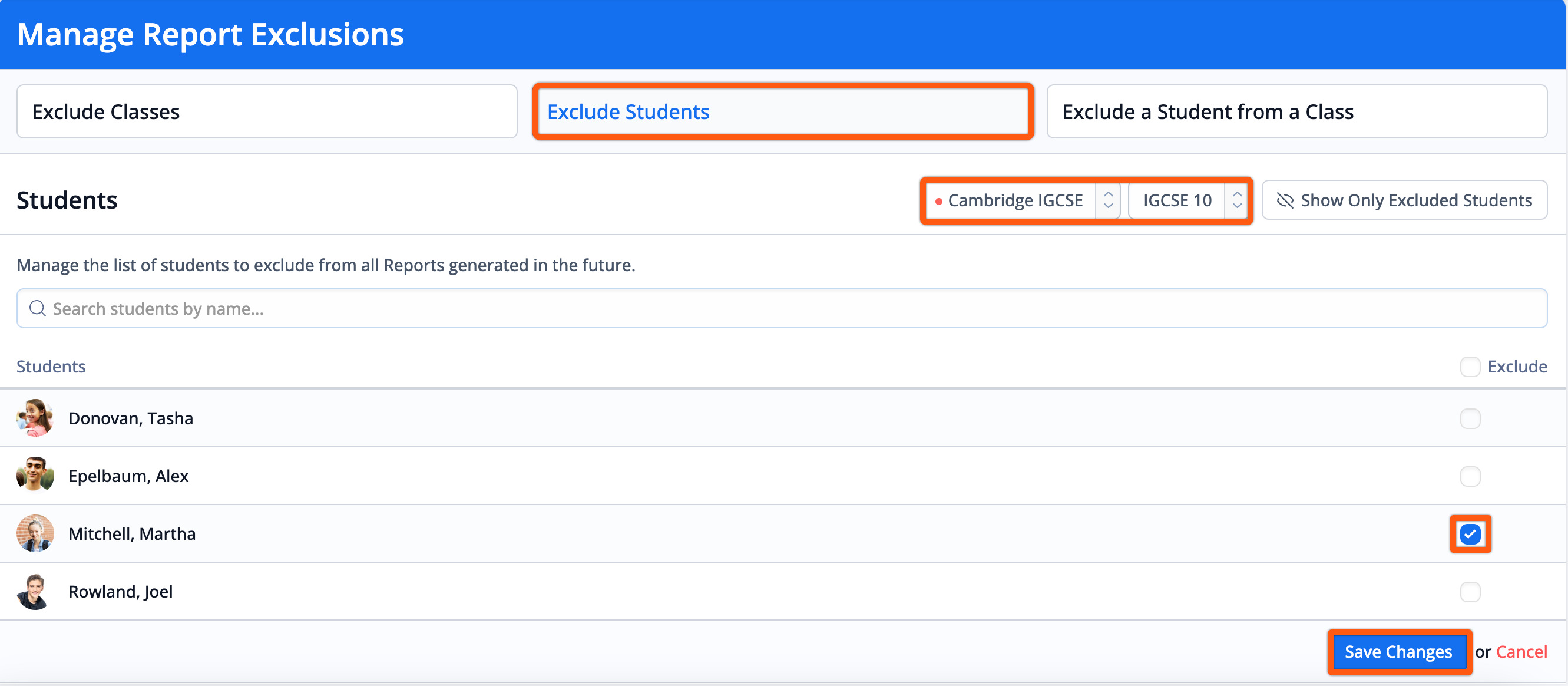Viewport: 1568px width, 686px height.
Task: Open the Cambridge IGCSE program dropdown
Action: tap(1023, 200)
